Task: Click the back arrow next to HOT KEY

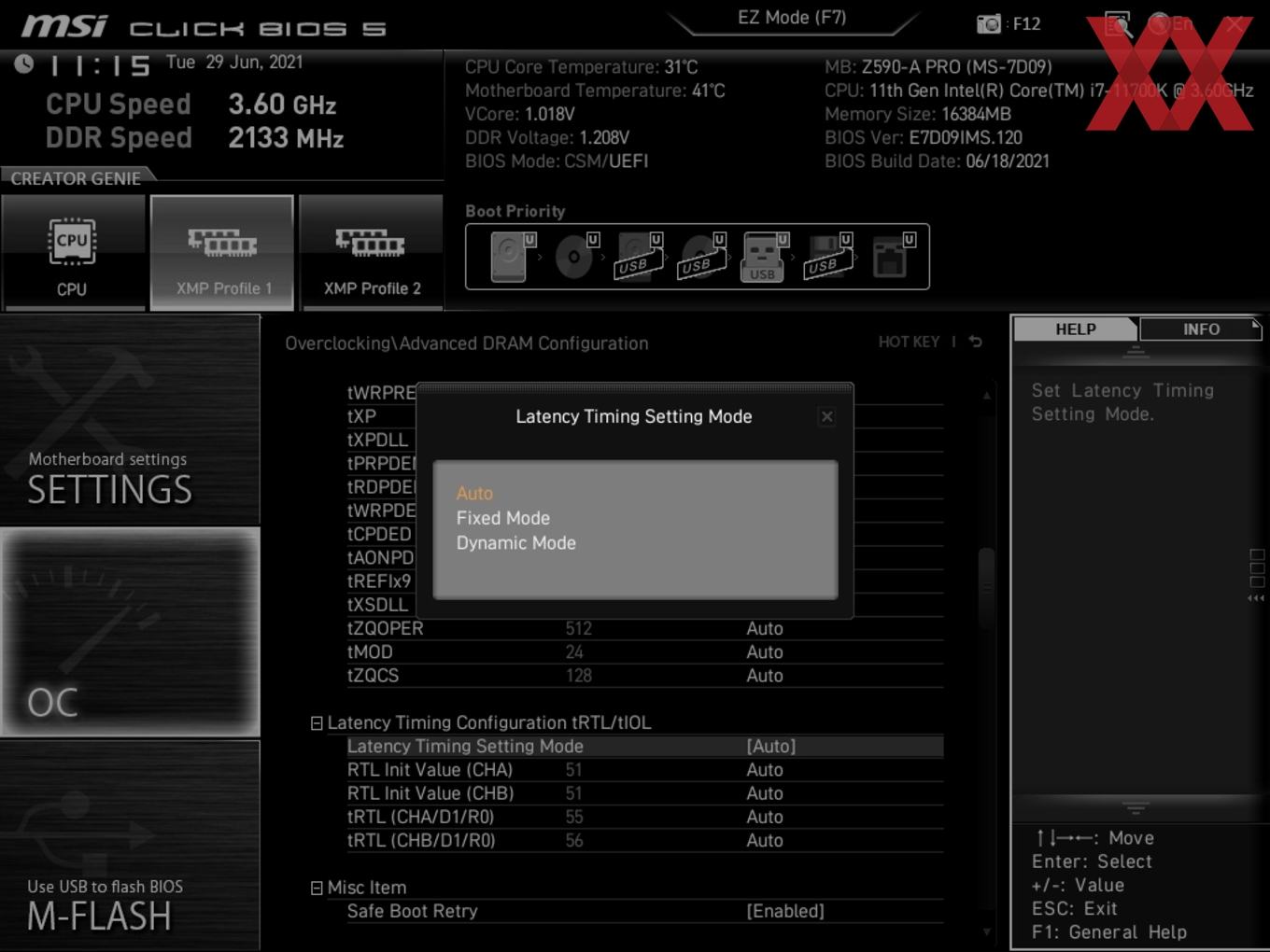Action: click(976, 342)
